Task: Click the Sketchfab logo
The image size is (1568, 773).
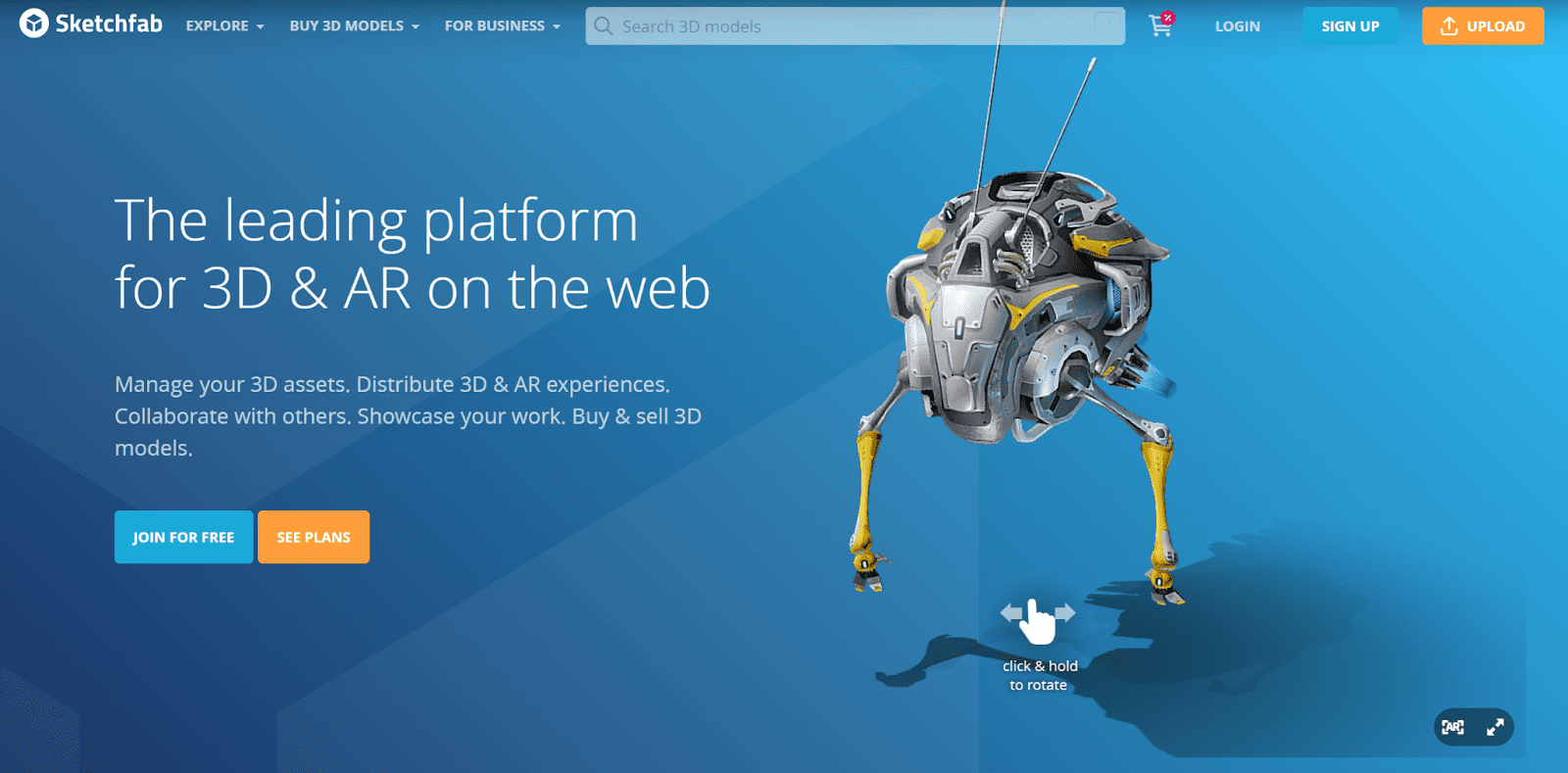Action: coord(91,24)
